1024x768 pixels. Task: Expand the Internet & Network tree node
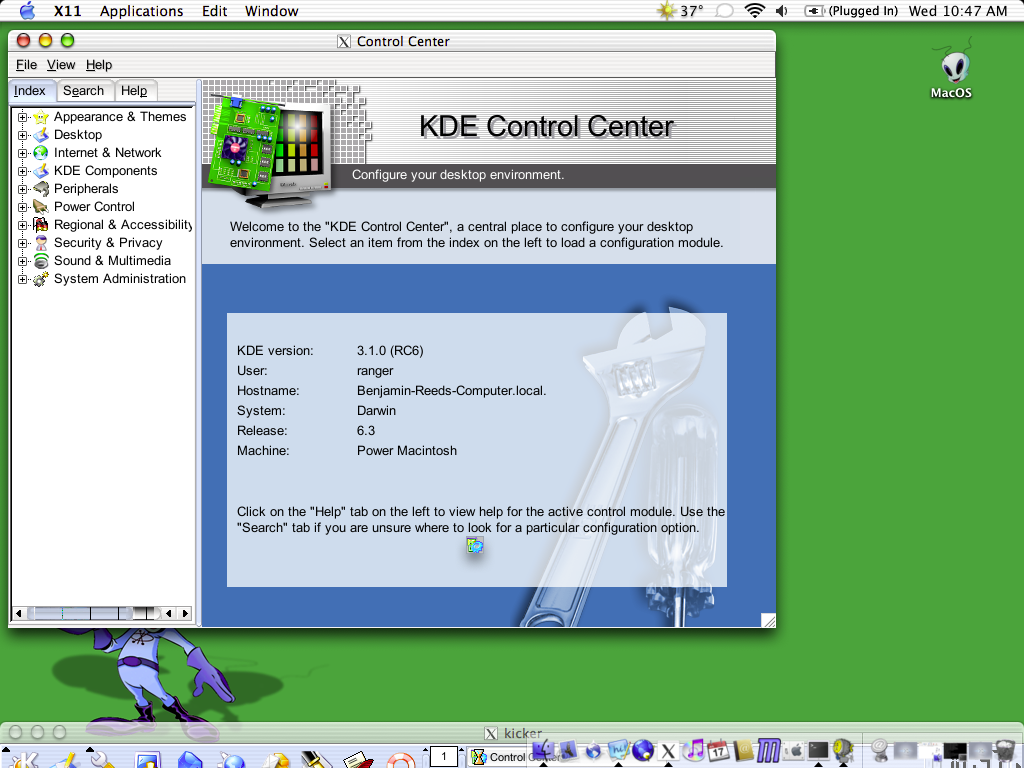(x=22, y=153)
